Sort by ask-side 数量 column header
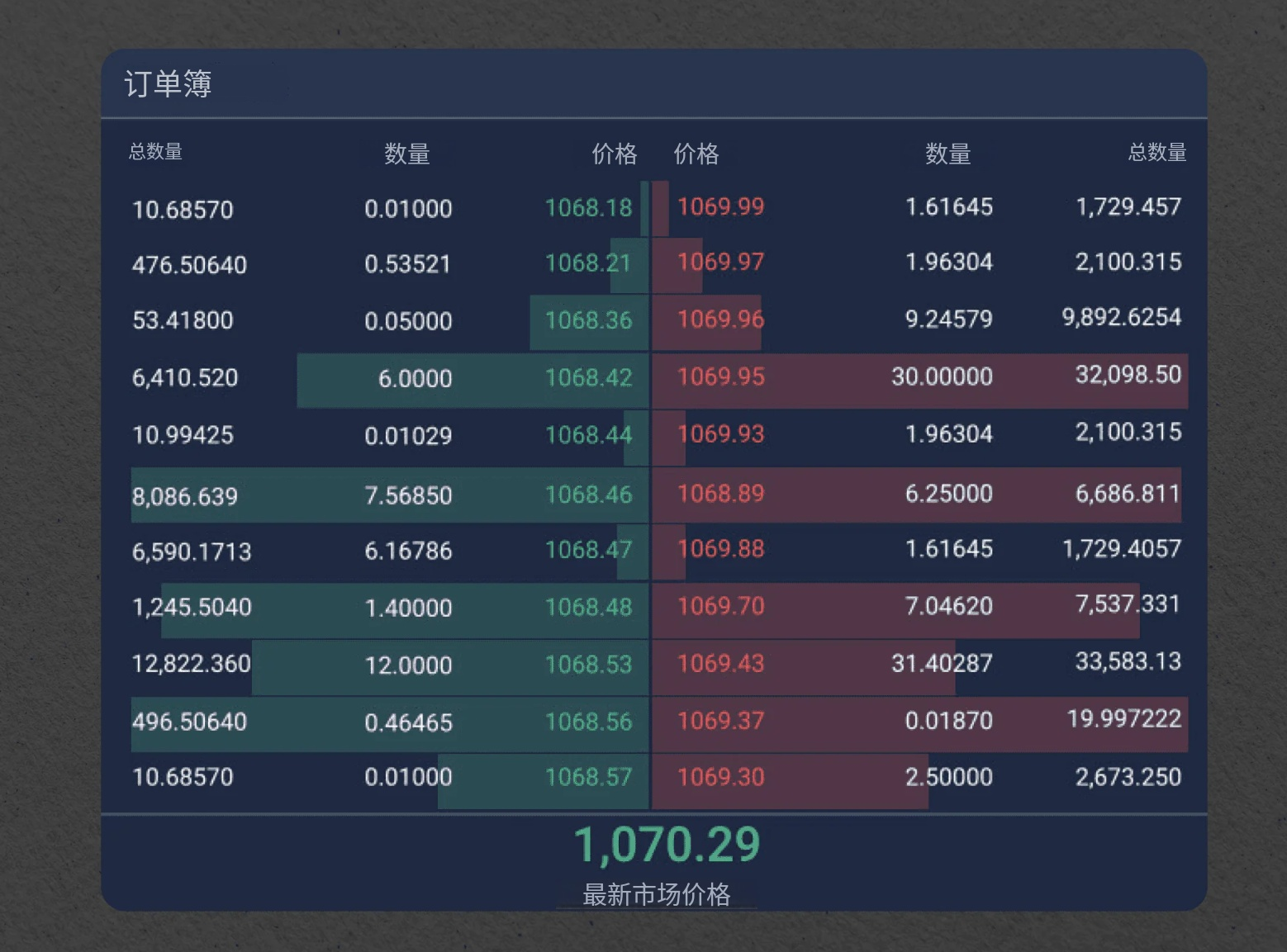Viewport: 1287px width, 952px height. pos(947,154)
